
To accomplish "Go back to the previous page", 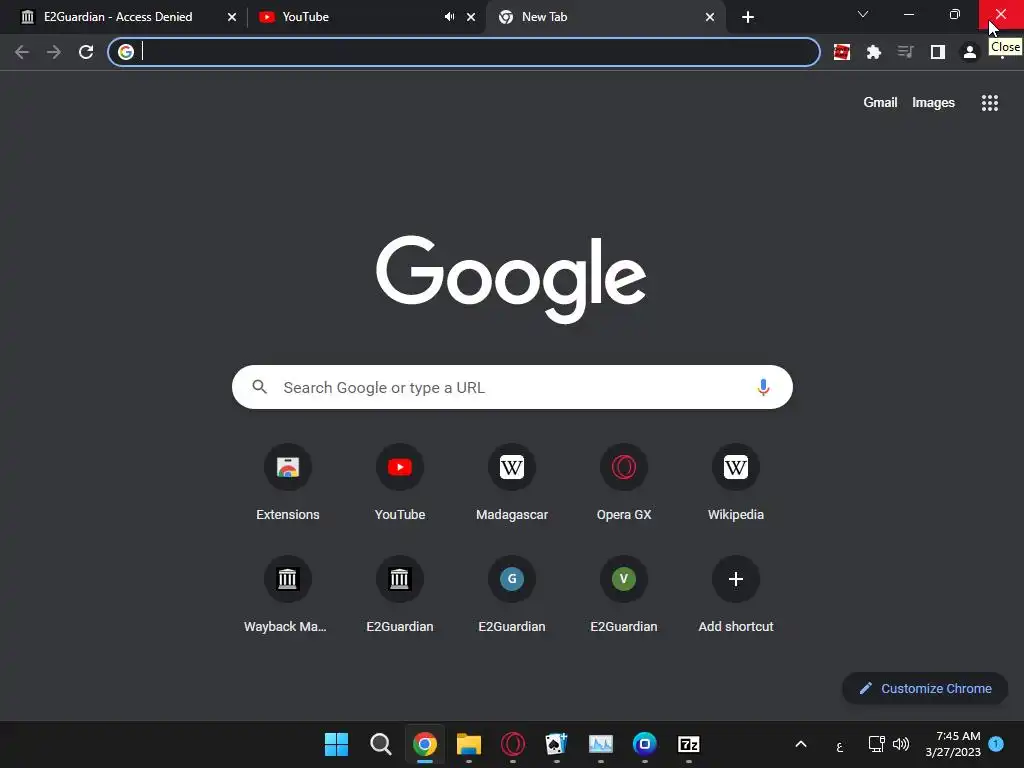I will pyautogui.click(x=22, y=52).
